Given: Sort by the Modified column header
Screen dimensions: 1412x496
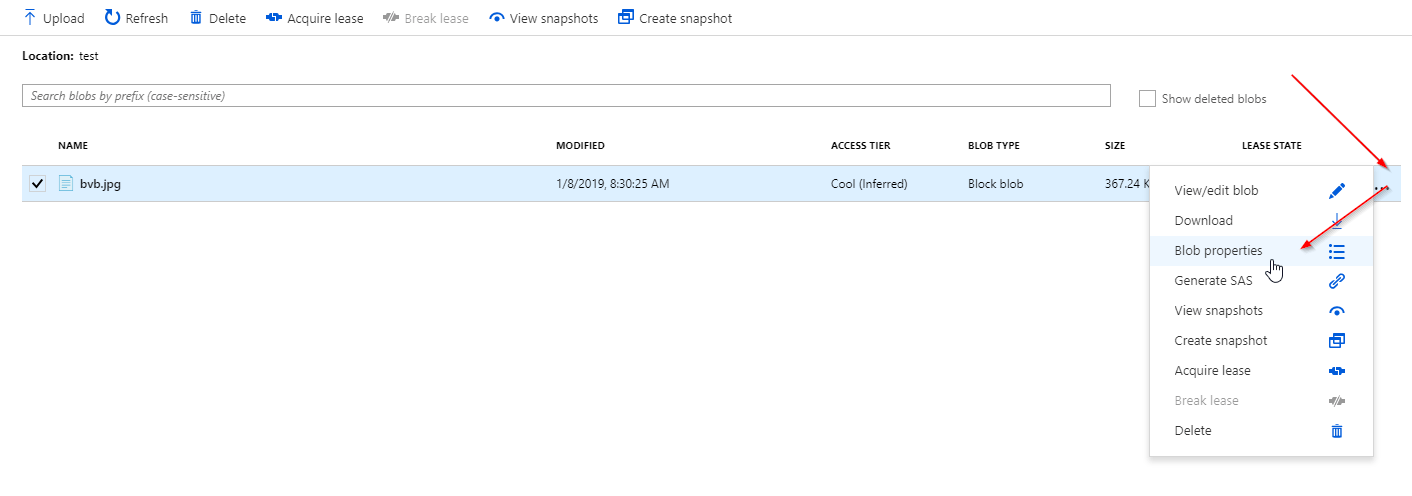Looking at the screenshot, I should tap(580, 146).
